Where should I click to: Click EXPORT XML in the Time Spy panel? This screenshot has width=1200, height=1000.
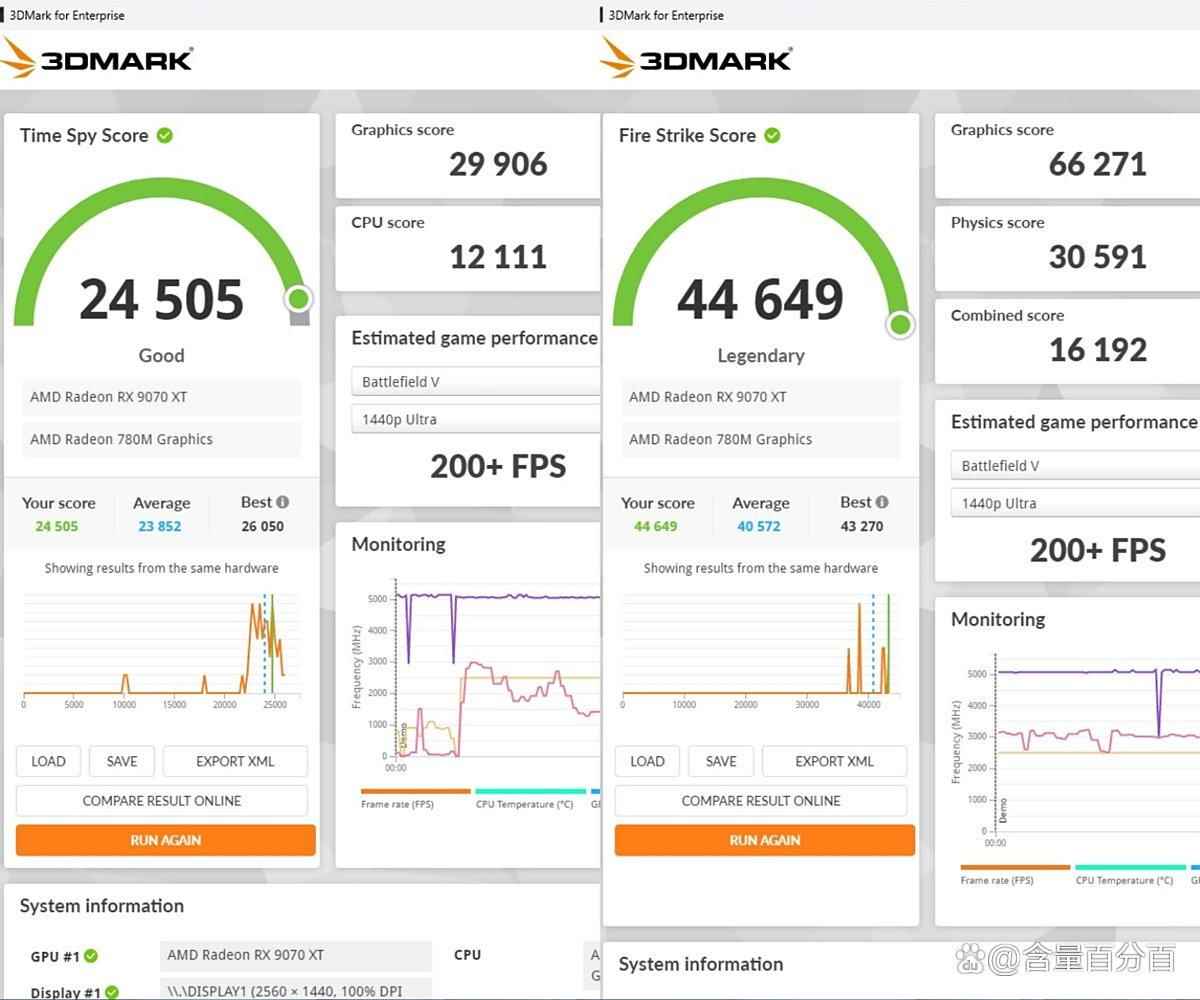click(235, 761)
